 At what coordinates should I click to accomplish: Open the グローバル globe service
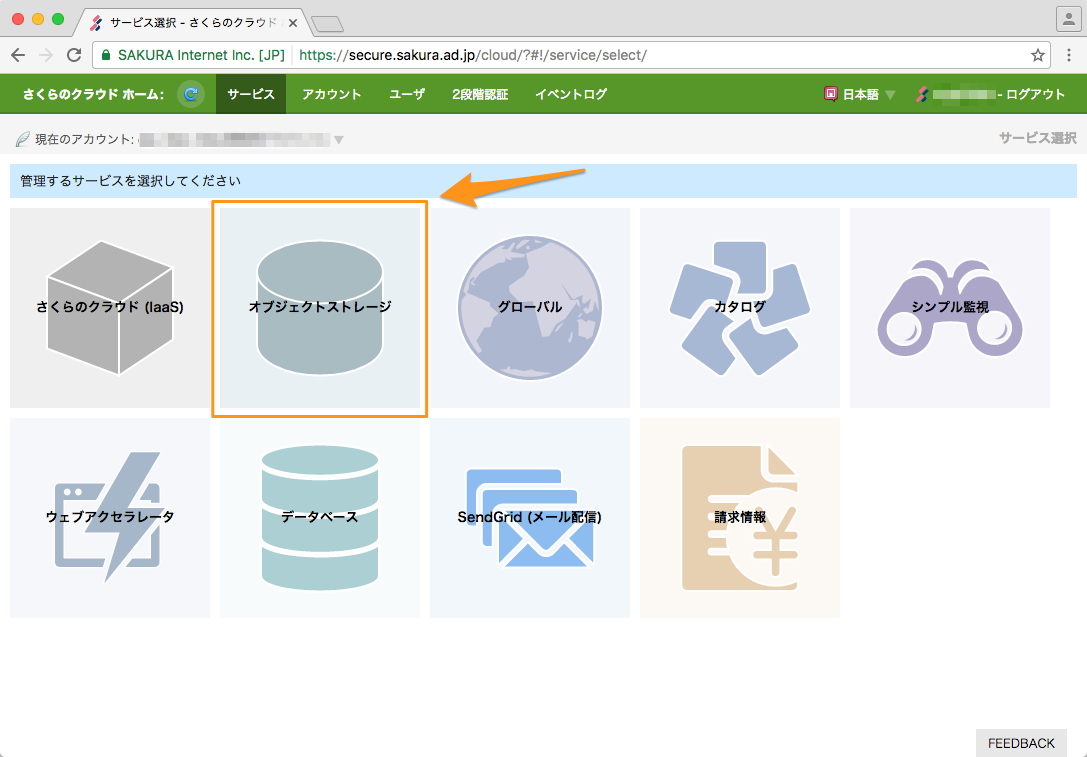(x=530, y=308)
